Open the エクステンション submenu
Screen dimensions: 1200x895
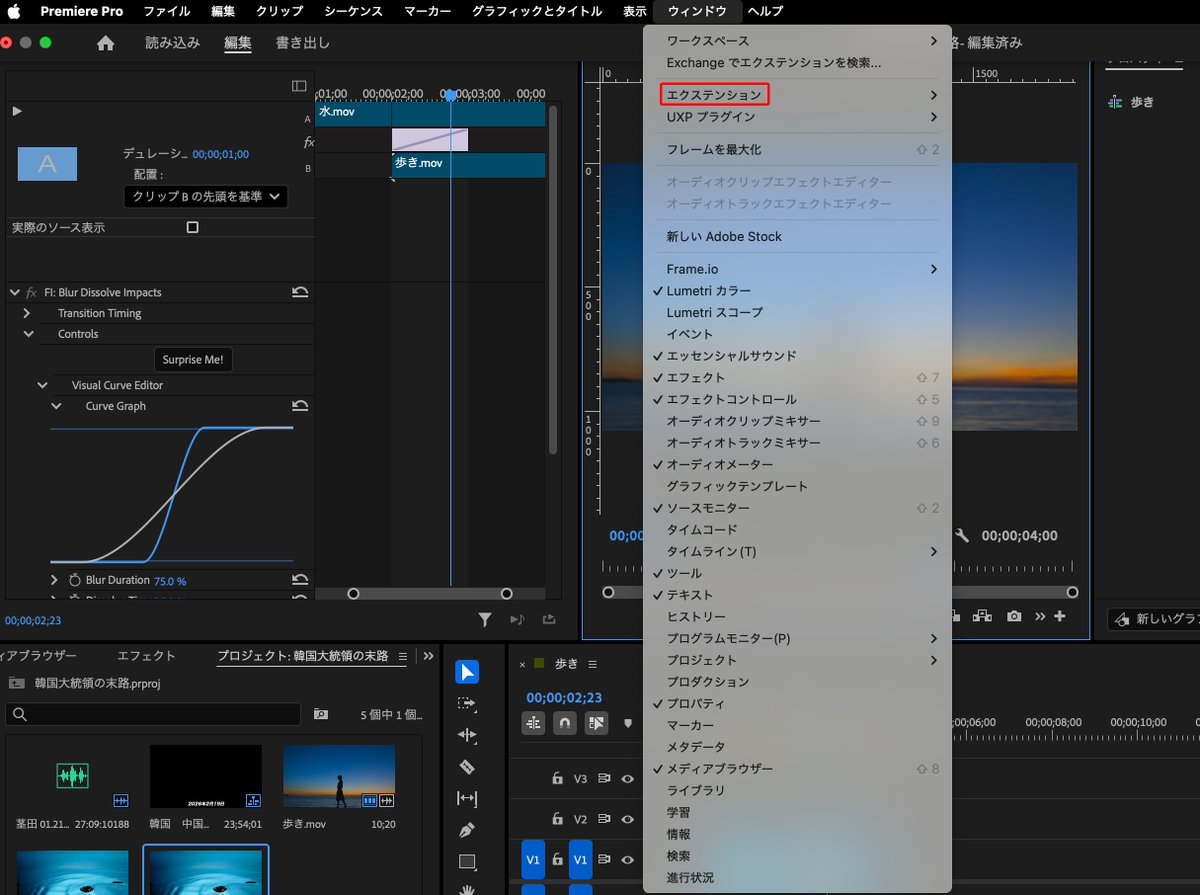click(797, 95)
